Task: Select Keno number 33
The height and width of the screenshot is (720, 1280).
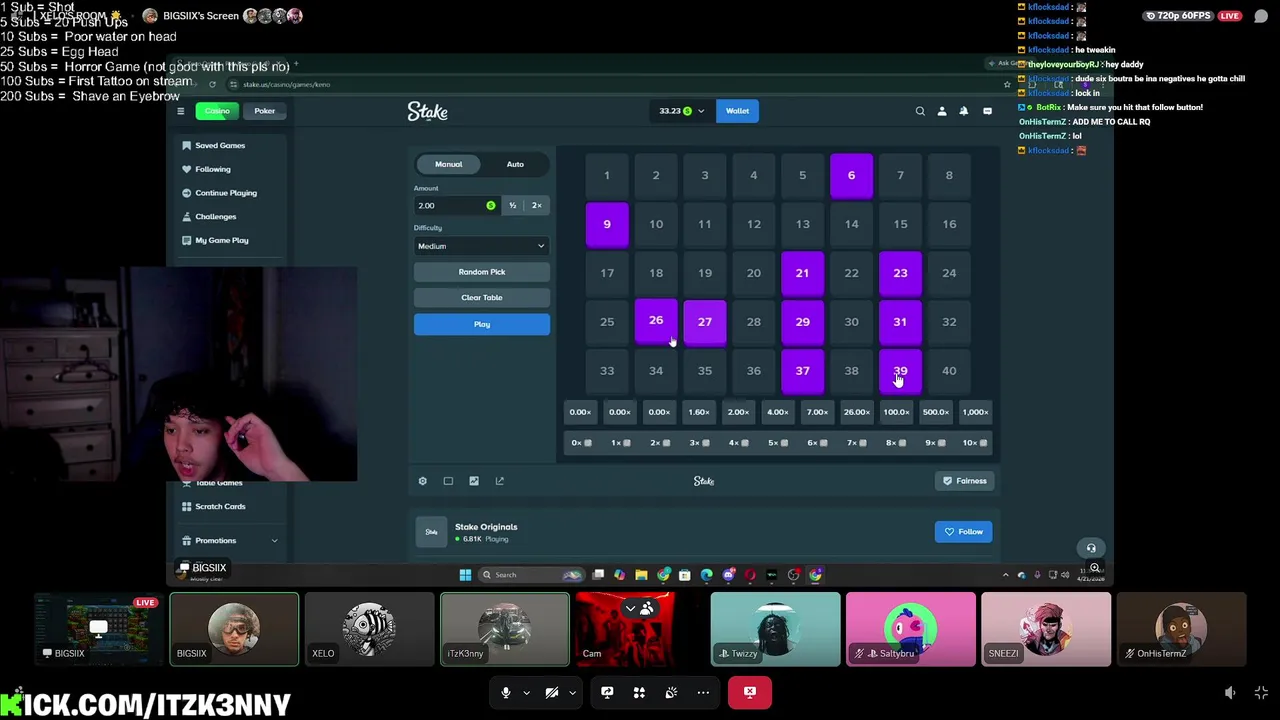Action: 607,371
